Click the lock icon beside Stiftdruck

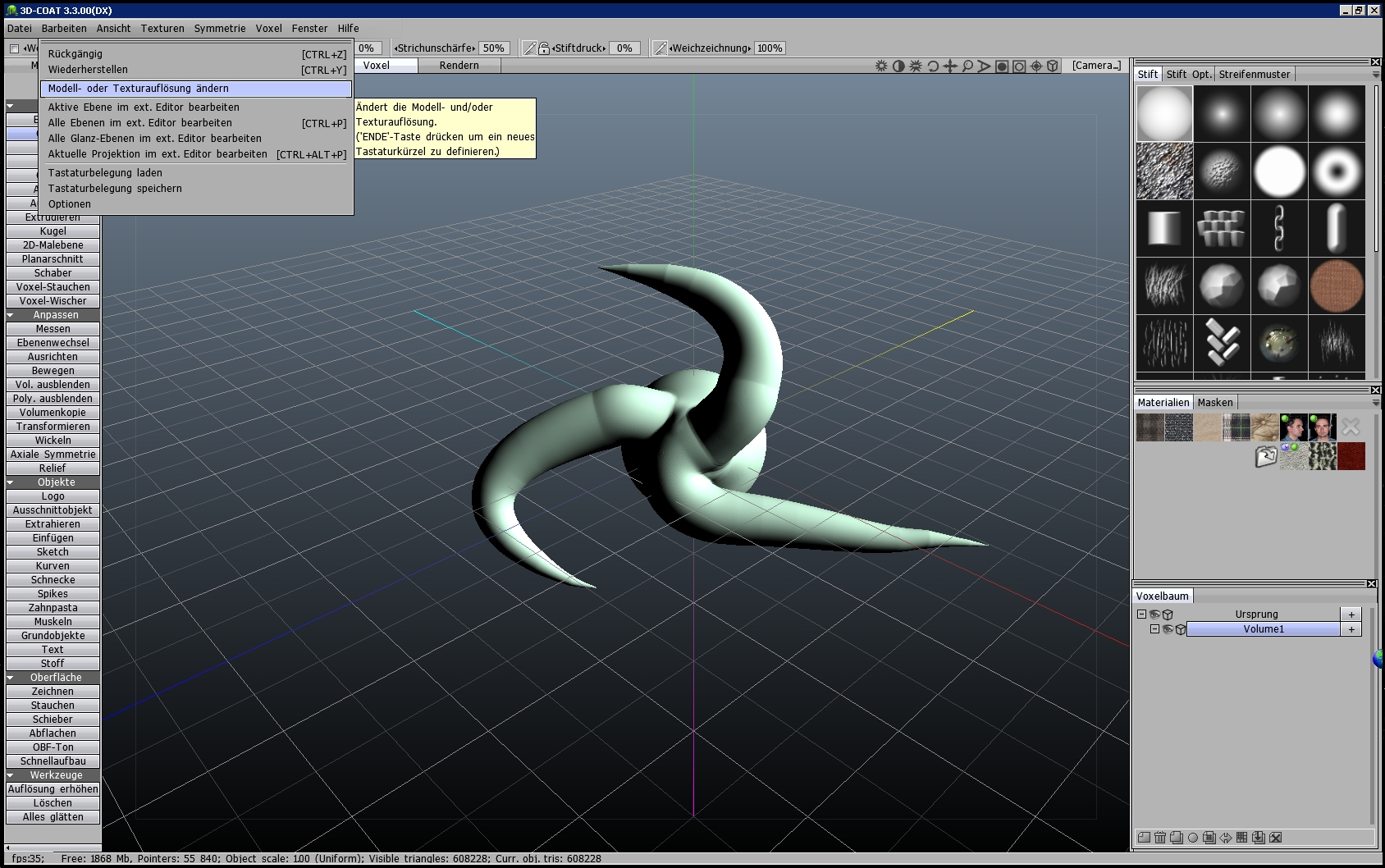coord(543,48)
